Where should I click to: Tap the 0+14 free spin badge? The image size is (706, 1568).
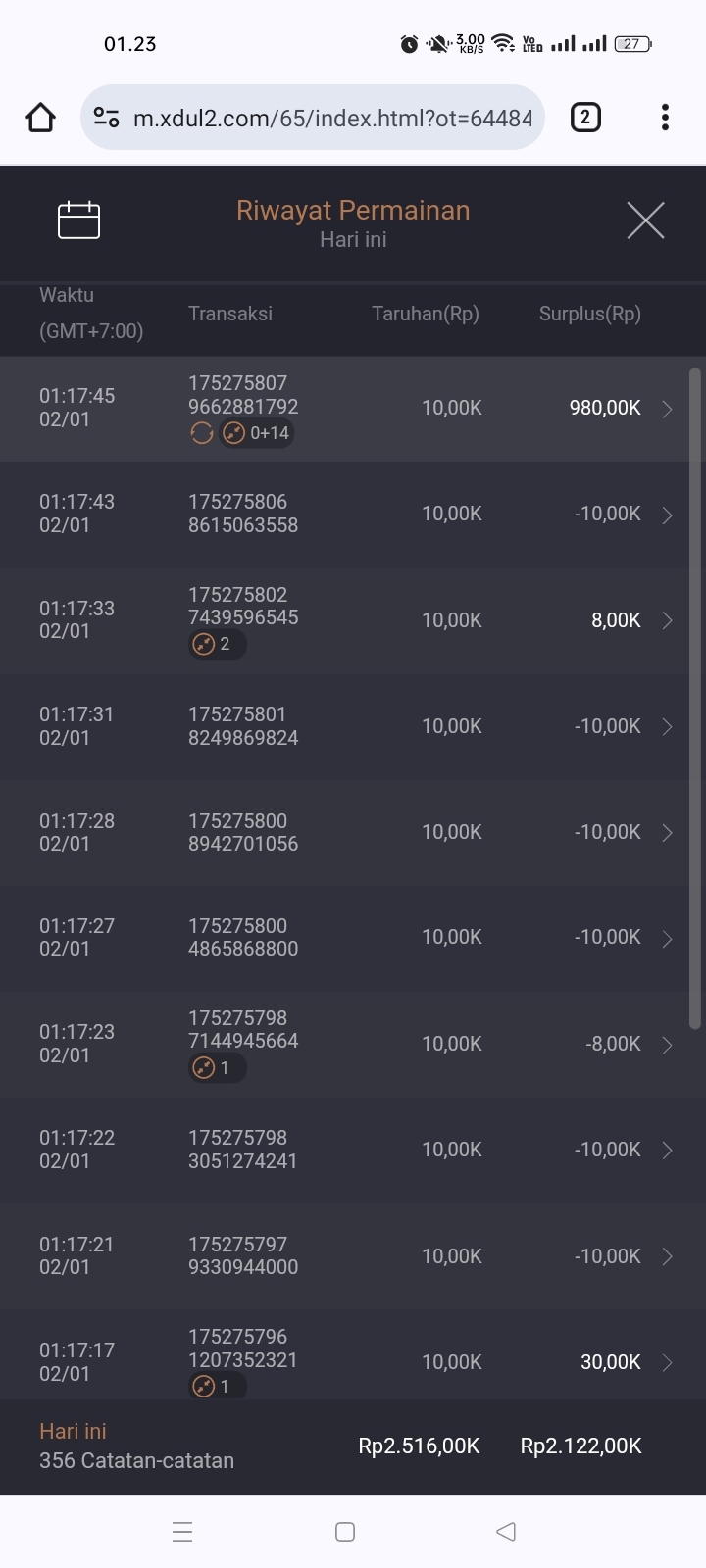(257, 433)
